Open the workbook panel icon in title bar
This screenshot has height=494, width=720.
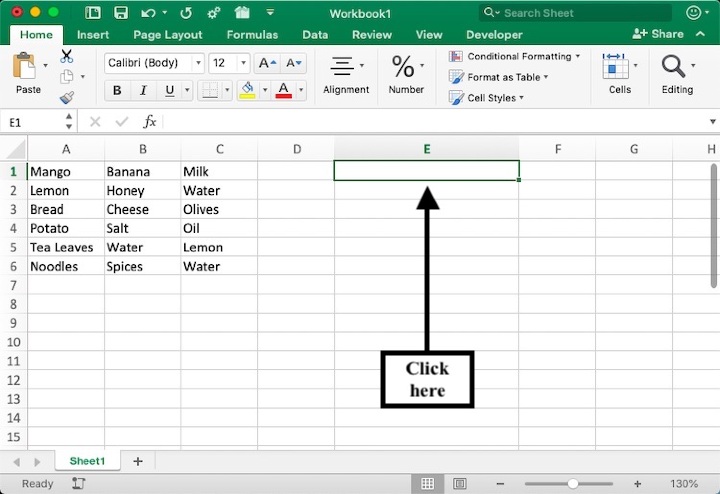93,13
